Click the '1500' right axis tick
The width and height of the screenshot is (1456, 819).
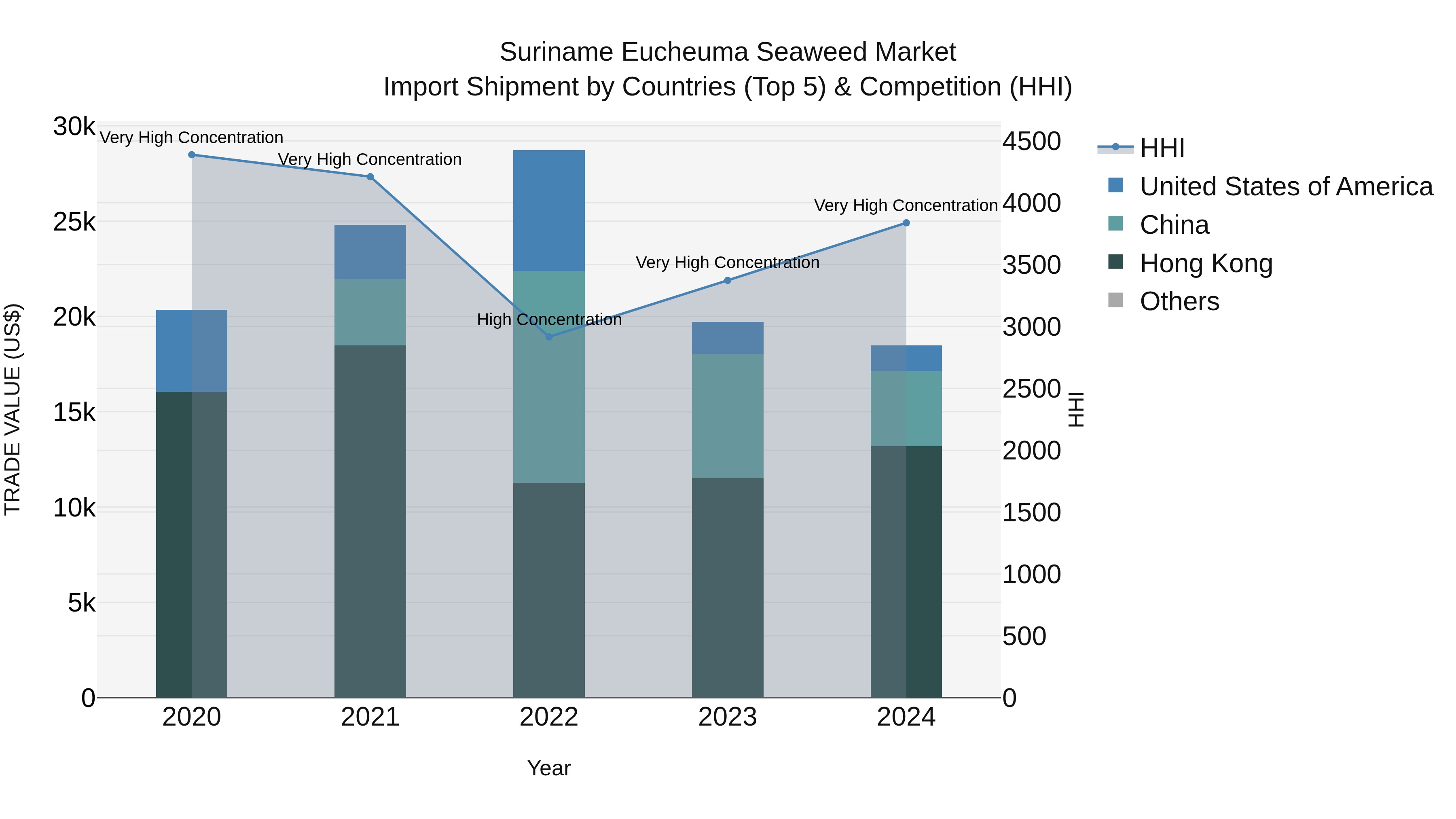pyautogui.click(x=1032, y=513)
